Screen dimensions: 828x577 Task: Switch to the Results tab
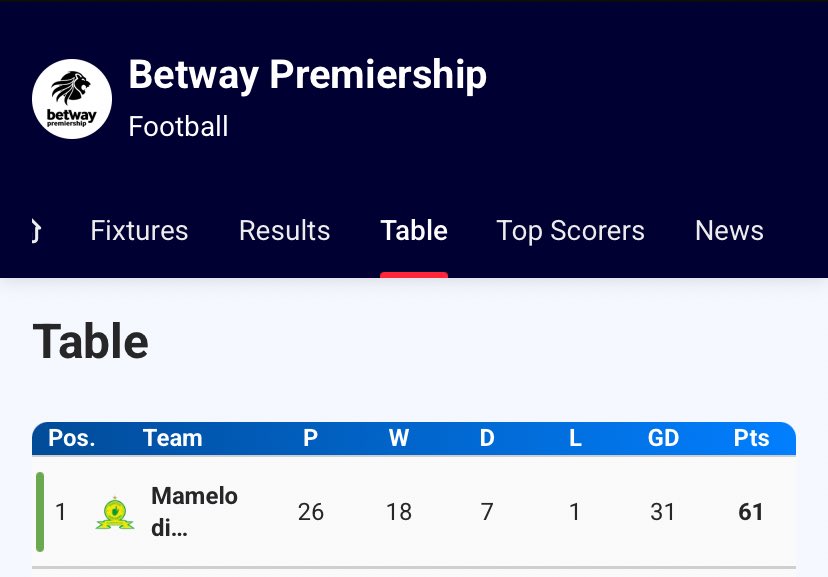tap(285, 231)
